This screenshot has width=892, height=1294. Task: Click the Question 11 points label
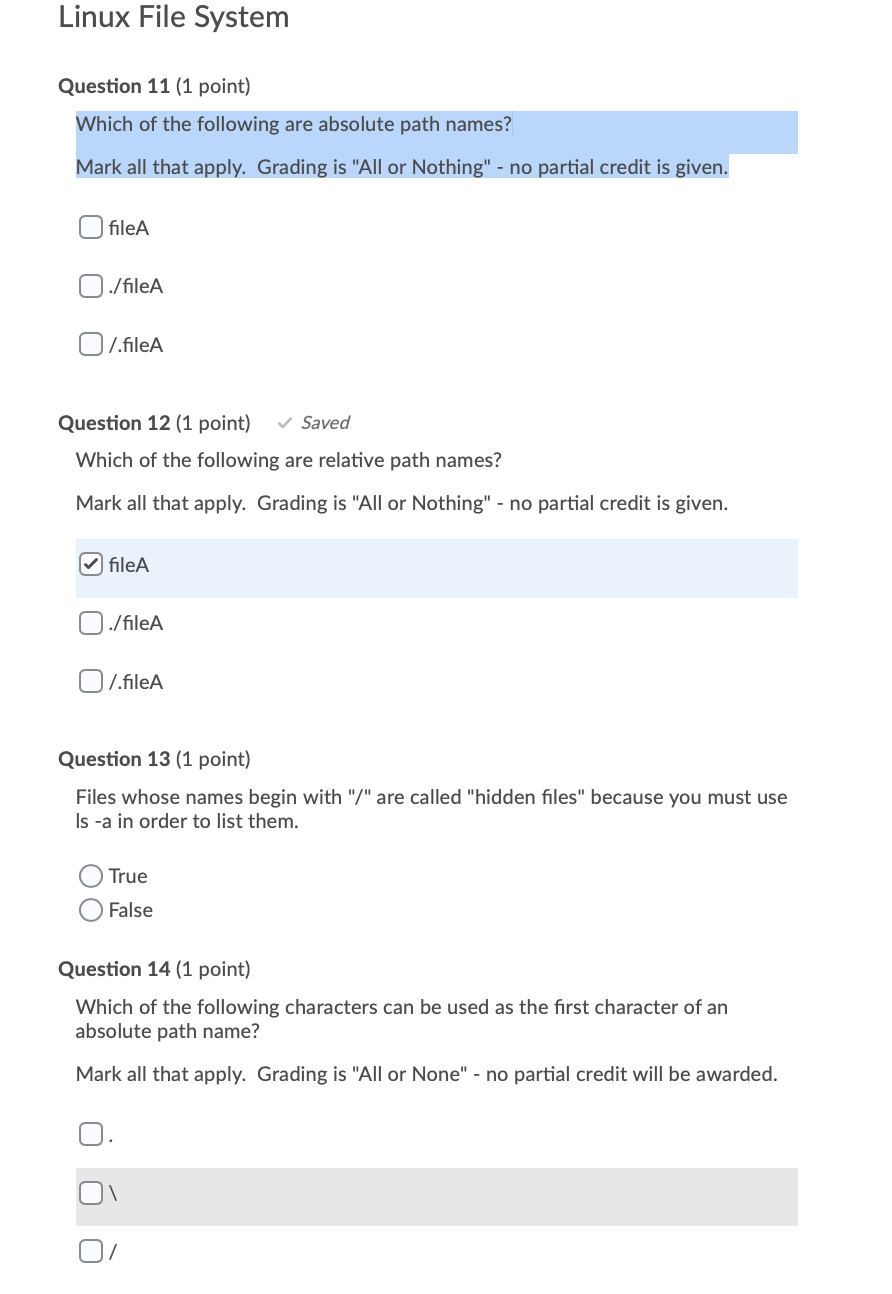pos(213,86)
